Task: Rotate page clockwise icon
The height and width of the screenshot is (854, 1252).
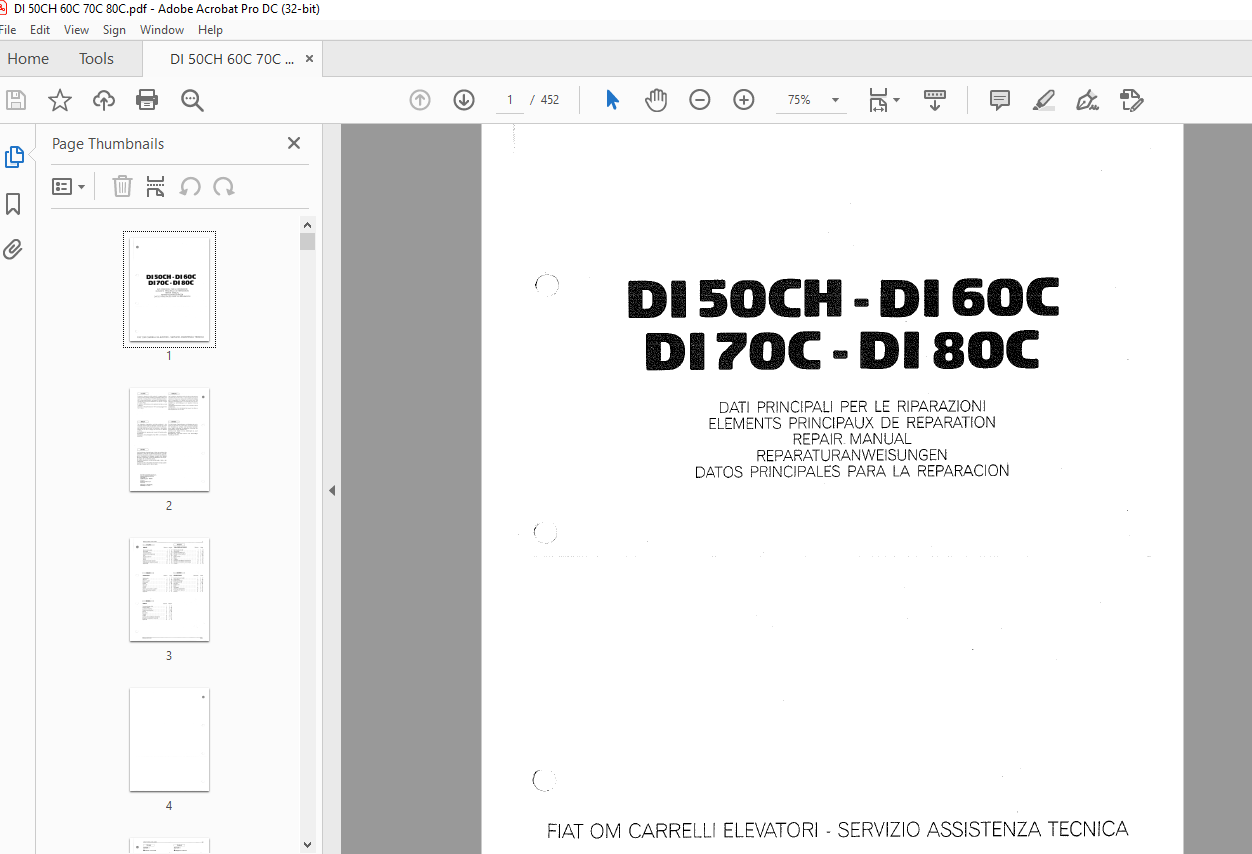Action: tap(224, 186)
